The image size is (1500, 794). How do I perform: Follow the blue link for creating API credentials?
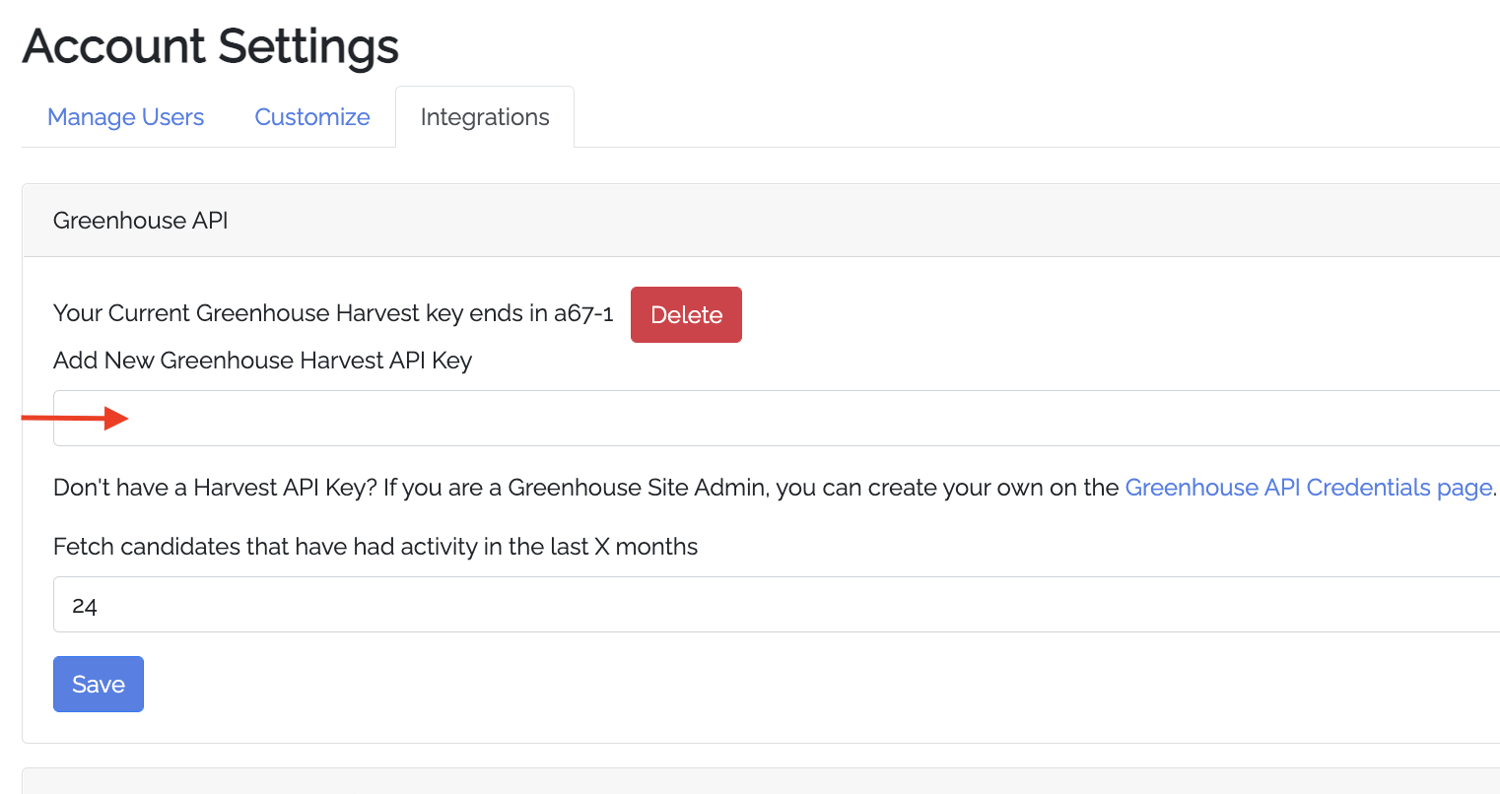[1308, 487]
